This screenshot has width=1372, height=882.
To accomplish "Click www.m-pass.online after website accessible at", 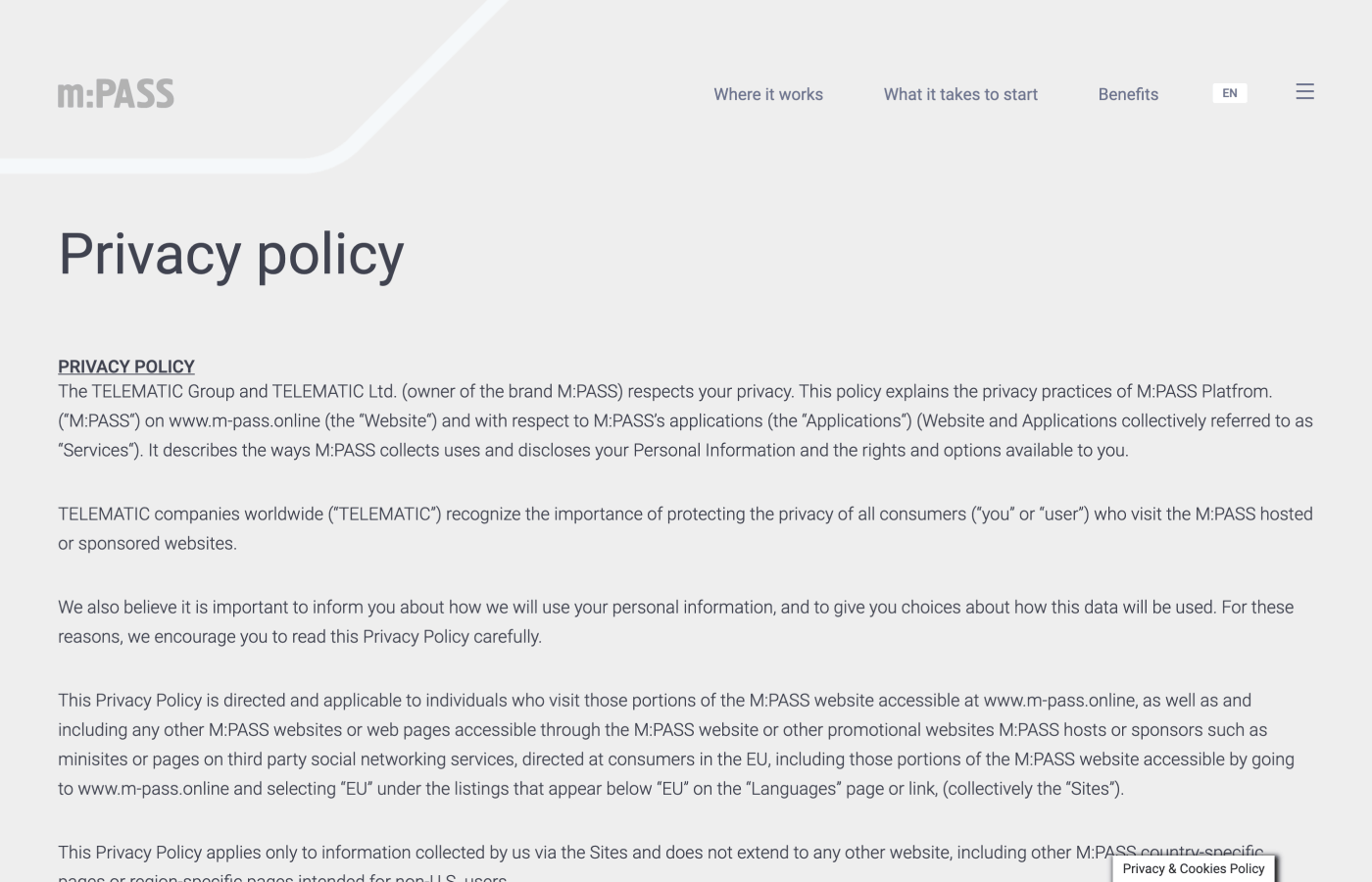I will [1059, 700].
